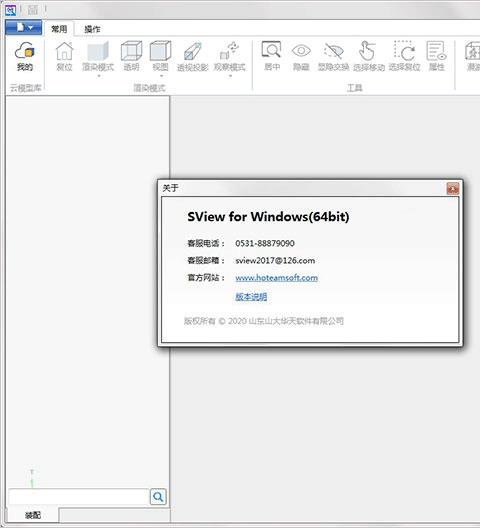Focus the assembly search input field

point(78,497)
